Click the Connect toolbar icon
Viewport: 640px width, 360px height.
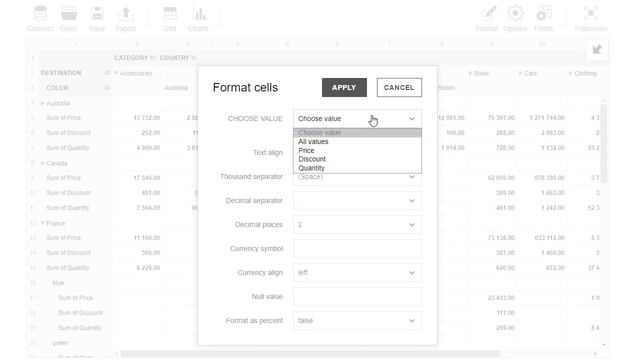tap(40, 18)
